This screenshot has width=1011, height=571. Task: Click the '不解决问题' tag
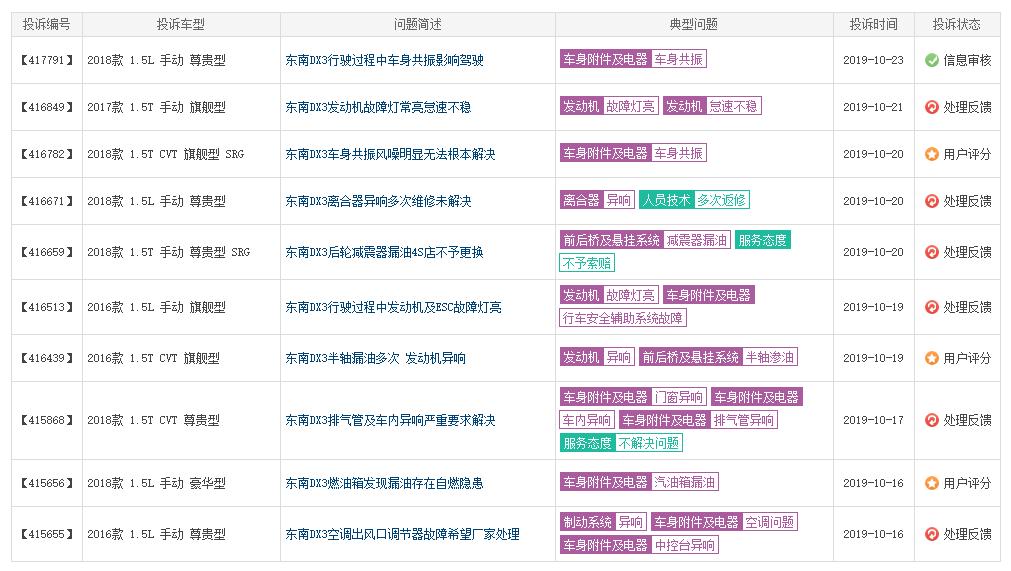pyautogui.click(x=649, y=443)
